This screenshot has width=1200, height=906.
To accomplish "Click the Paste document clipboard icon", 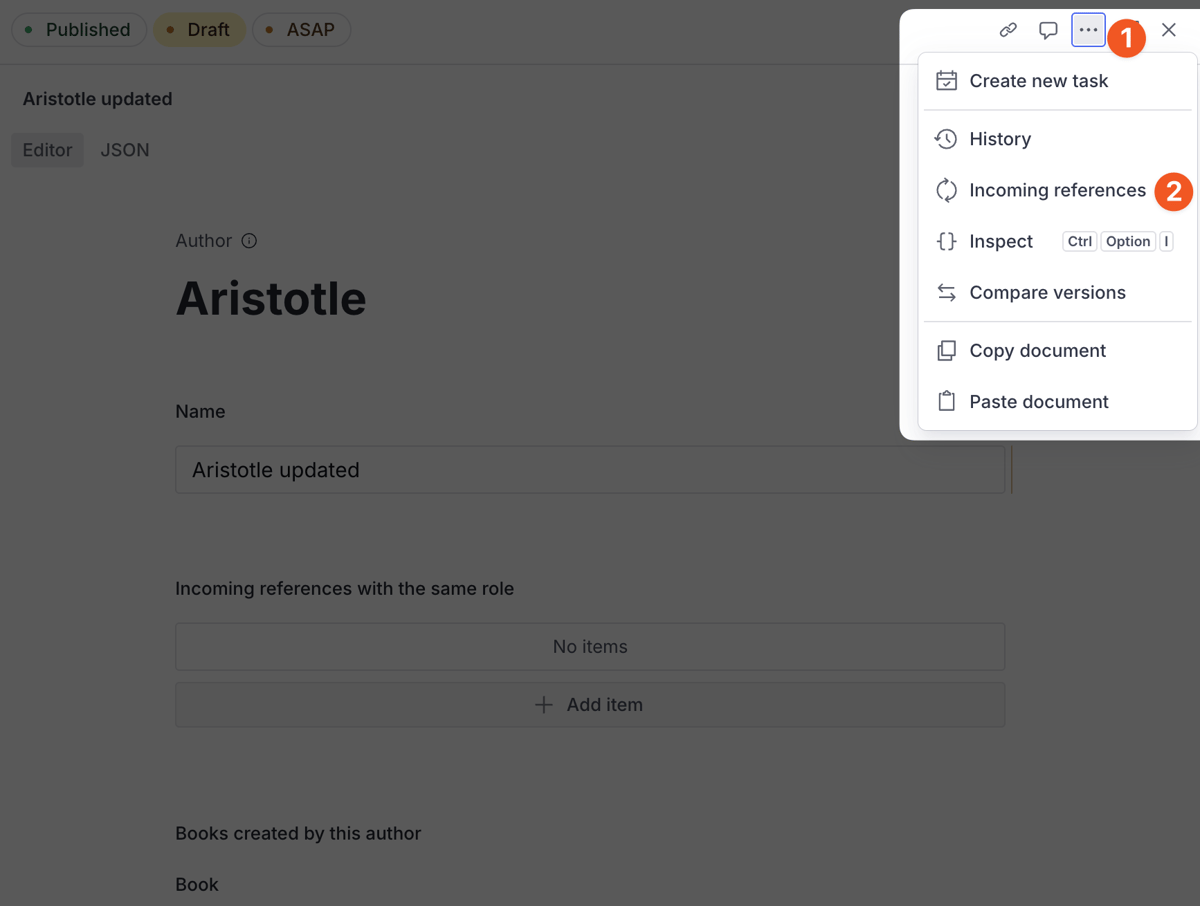I will 946,401.
